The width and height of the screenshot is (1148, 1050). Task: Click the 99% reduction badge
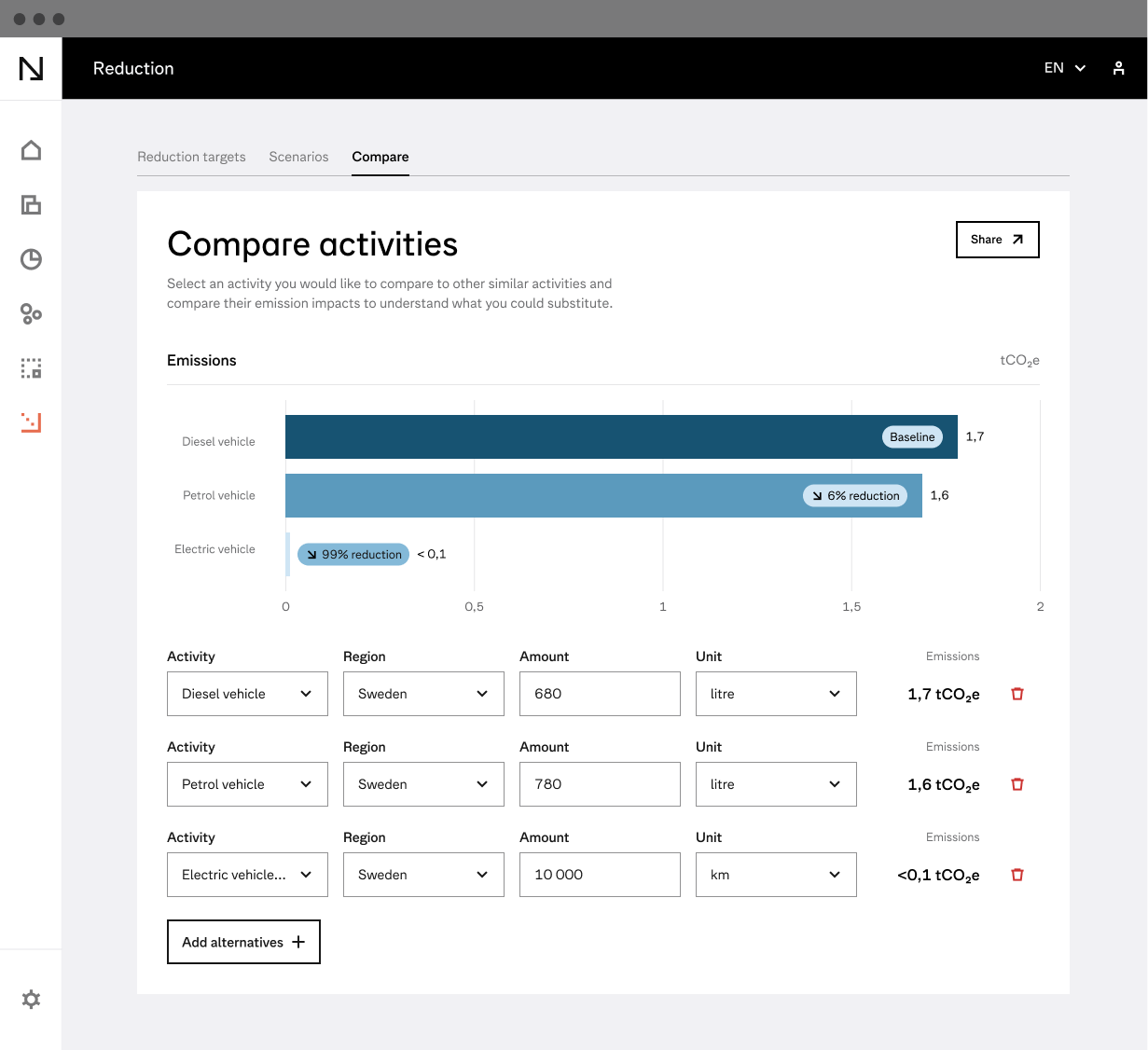pyautogui.click(x=353, y=554)
